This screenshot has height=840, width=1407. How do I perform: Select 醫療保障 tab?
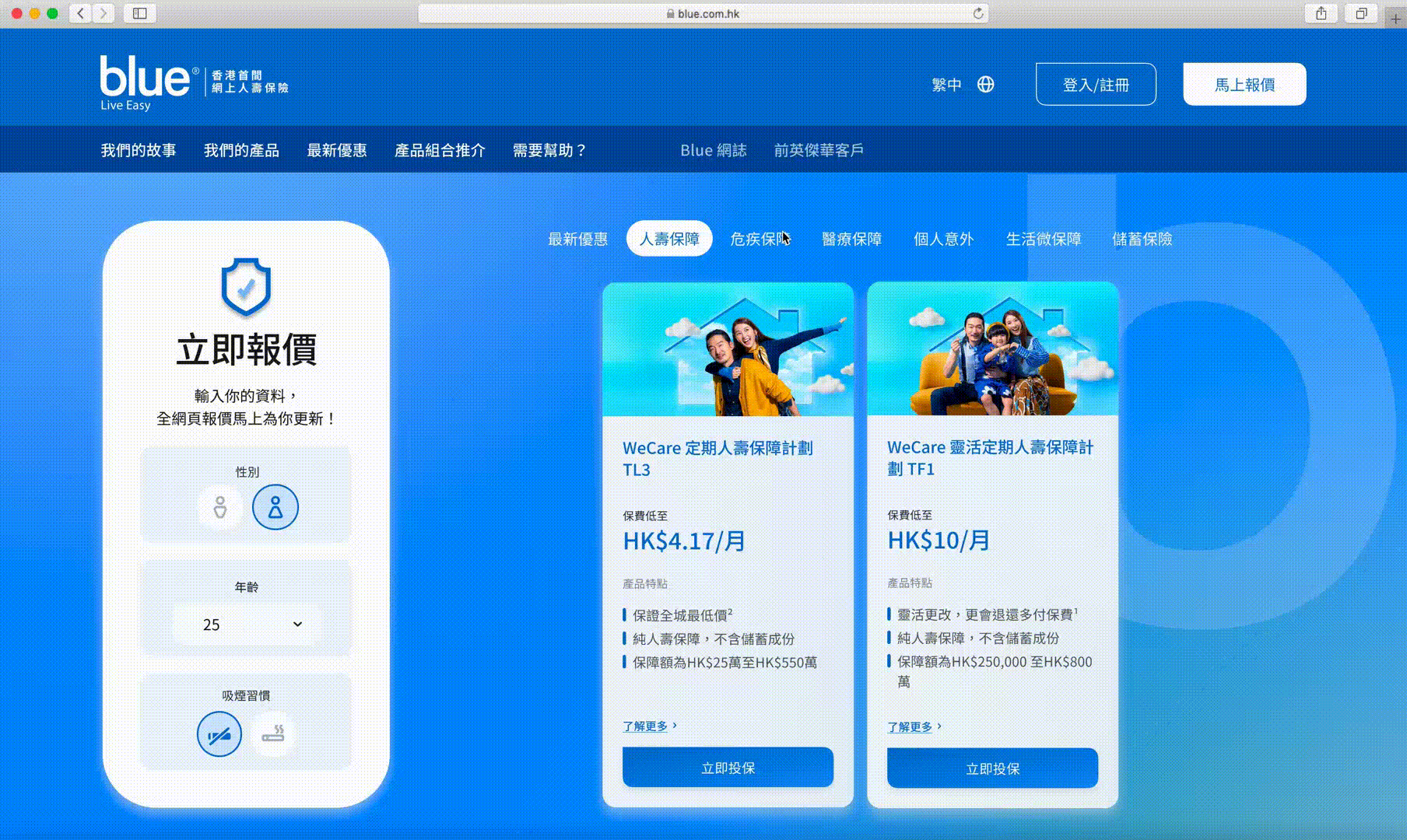[x=852, y=239]
